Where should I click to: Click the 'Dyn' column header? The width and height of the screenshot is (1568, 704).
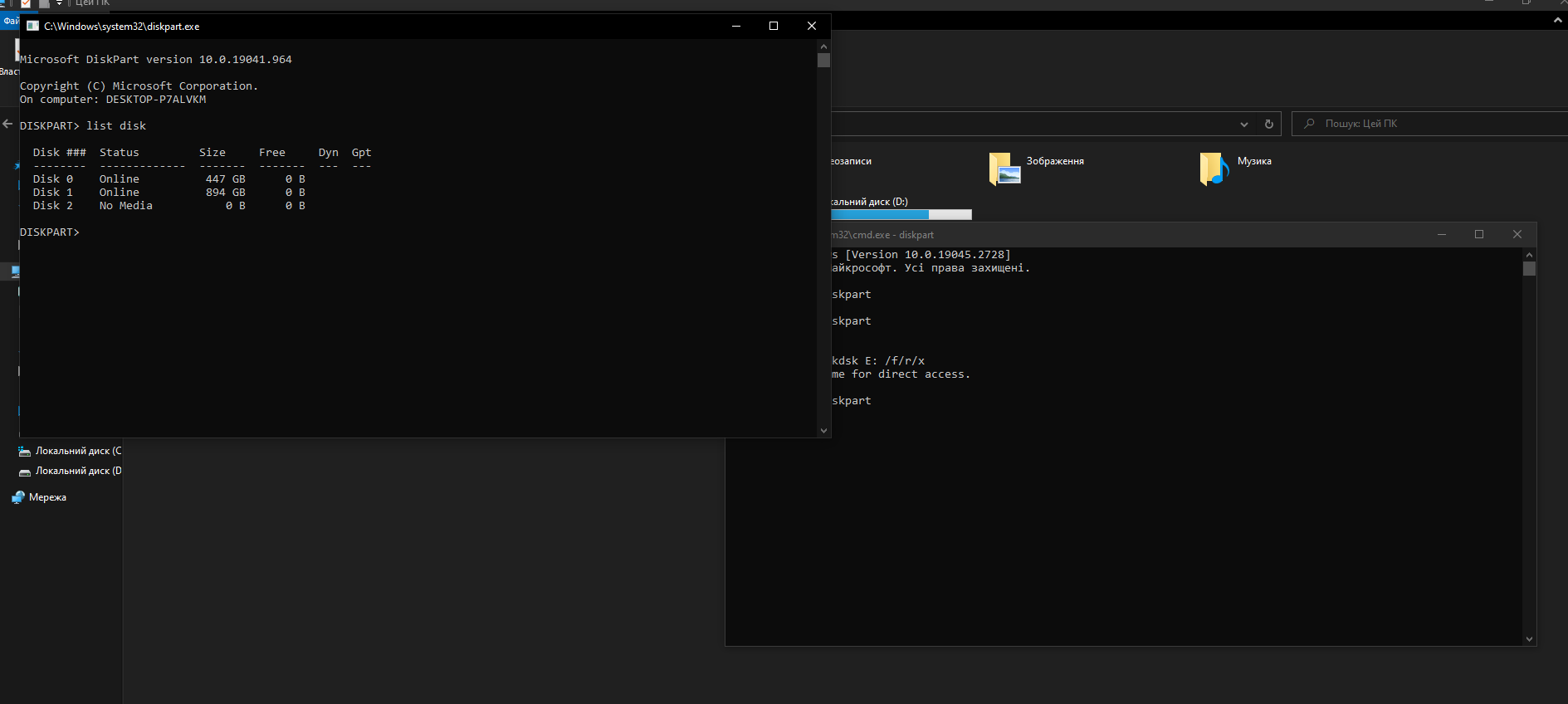tap(329, 153)
